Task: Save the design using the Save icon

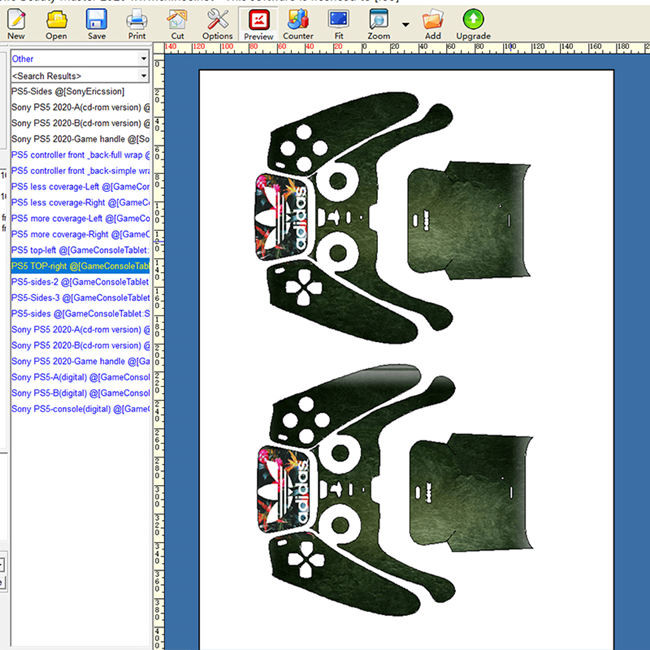Action: [x=96, y=19]
